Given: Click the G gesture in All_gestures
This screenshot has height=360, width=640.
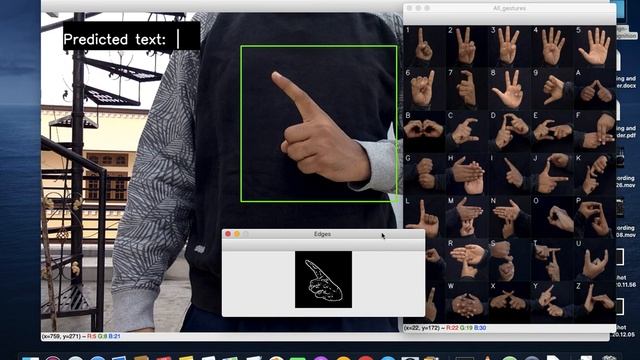Looking at the screenshot, I should pyautogui.click(x=424, y=174).
